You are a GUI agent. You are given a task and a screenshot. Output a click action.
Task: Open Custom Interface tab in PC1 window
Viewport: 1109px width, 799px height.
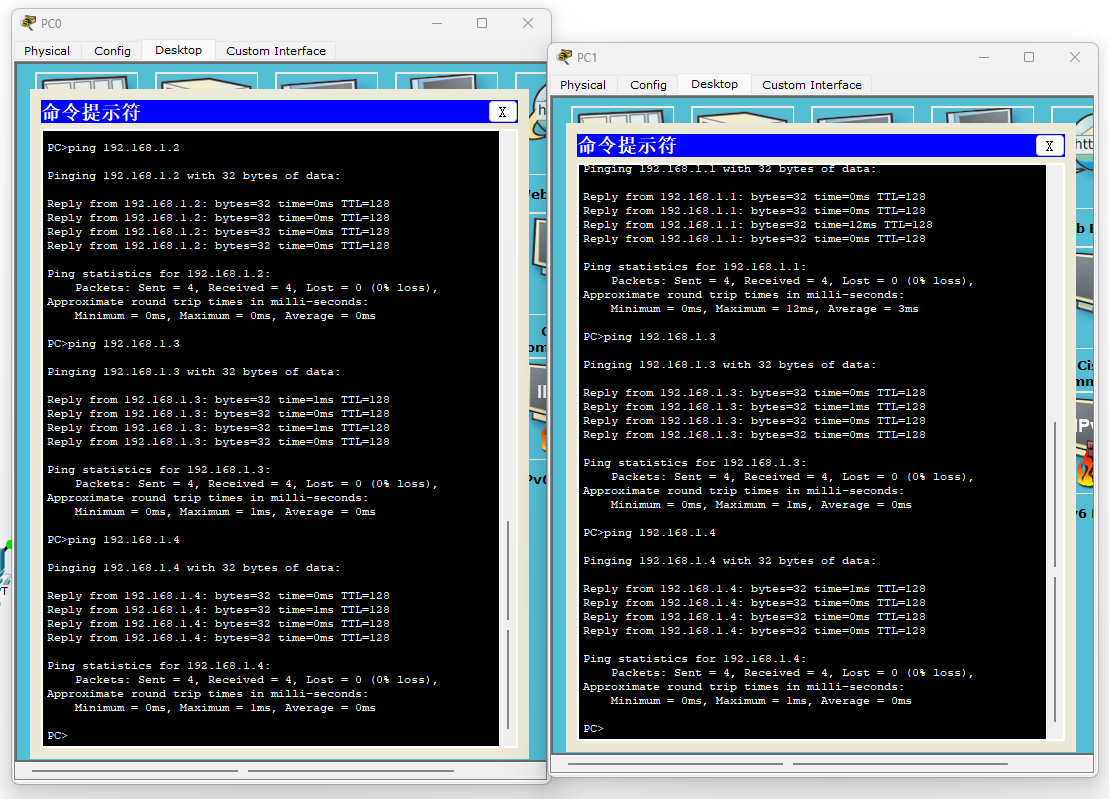[x=812, y=85]
